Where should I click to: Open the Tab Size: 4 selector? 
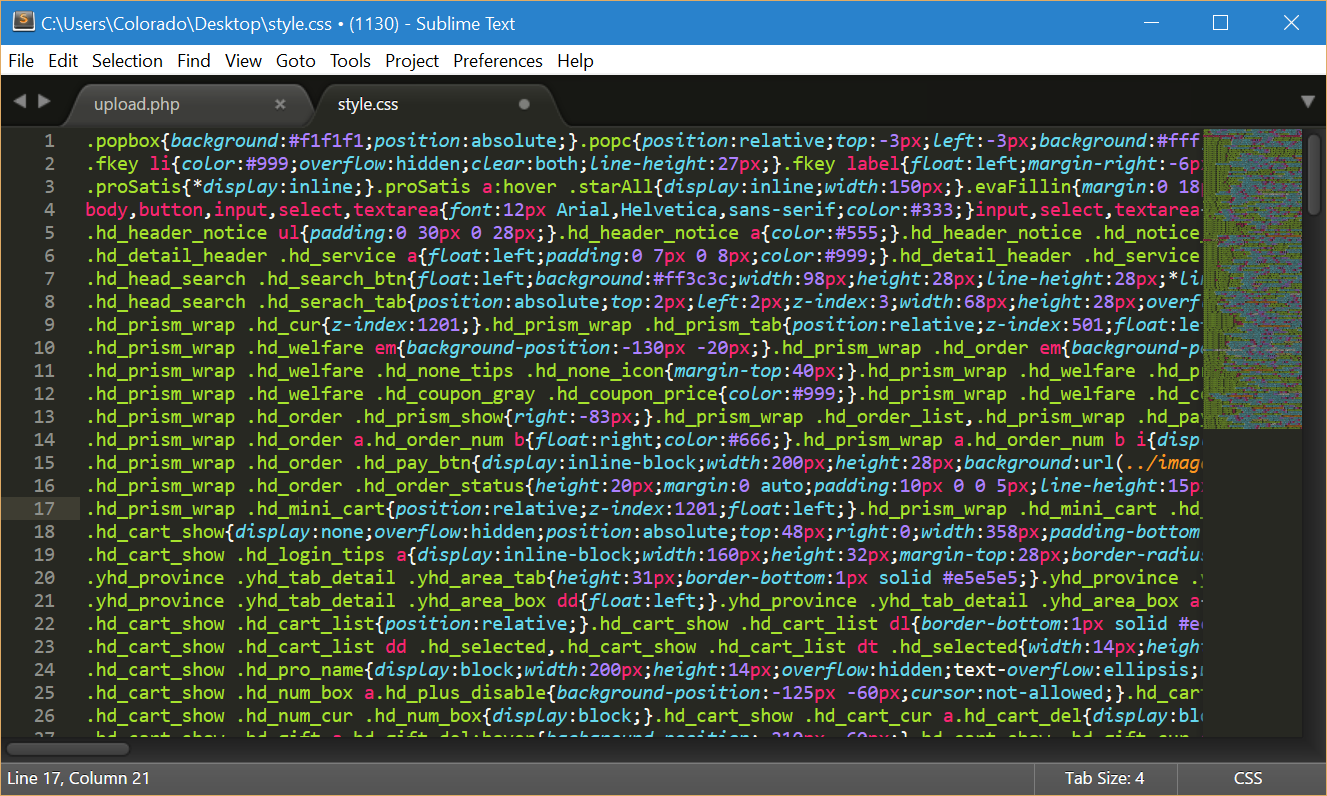tap(1105, 778)
